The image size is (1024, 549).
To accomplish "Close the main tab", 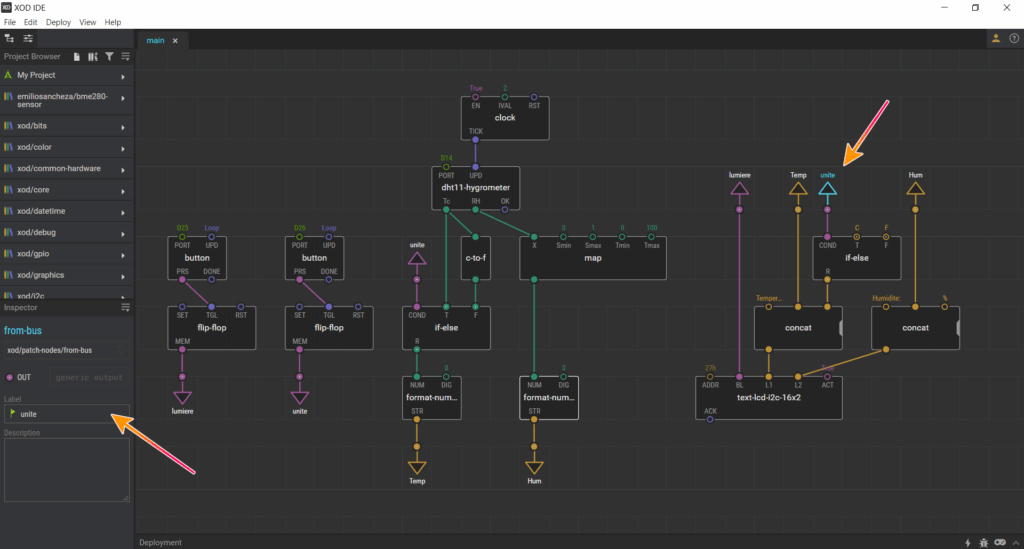I will [x=175, y=40].
